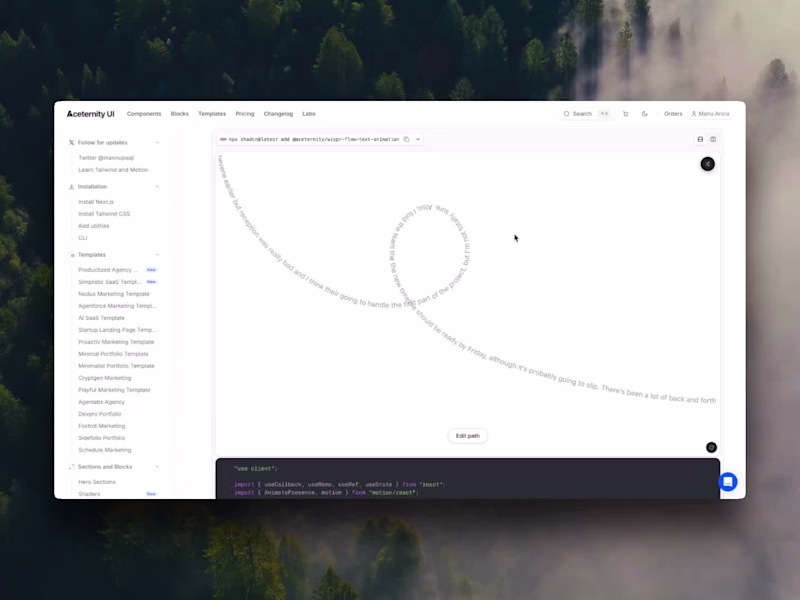Open Shaders sidebar link

click(89, 494)
